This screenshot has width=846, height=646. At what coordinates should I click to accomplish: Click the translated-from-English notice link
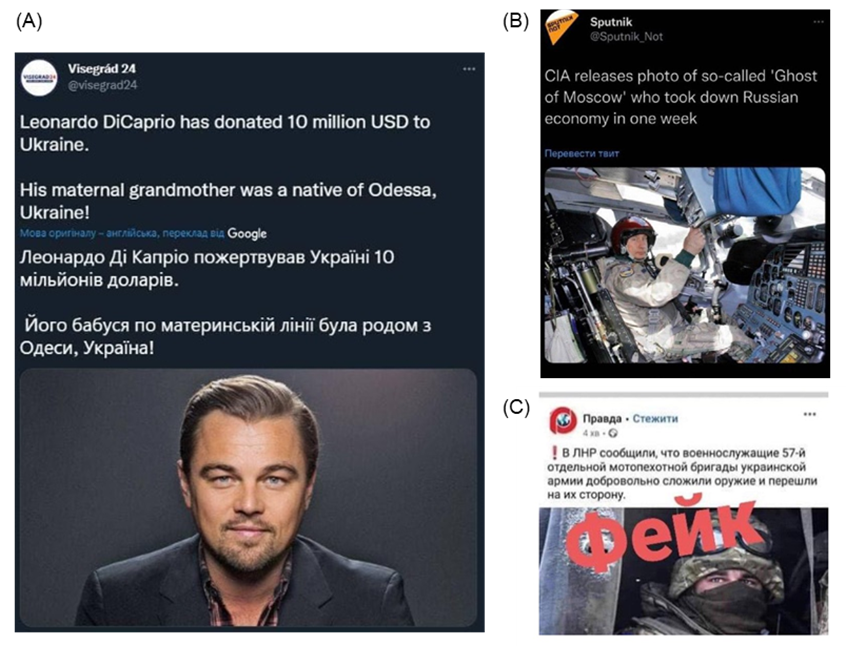click(x=122, y=234)
